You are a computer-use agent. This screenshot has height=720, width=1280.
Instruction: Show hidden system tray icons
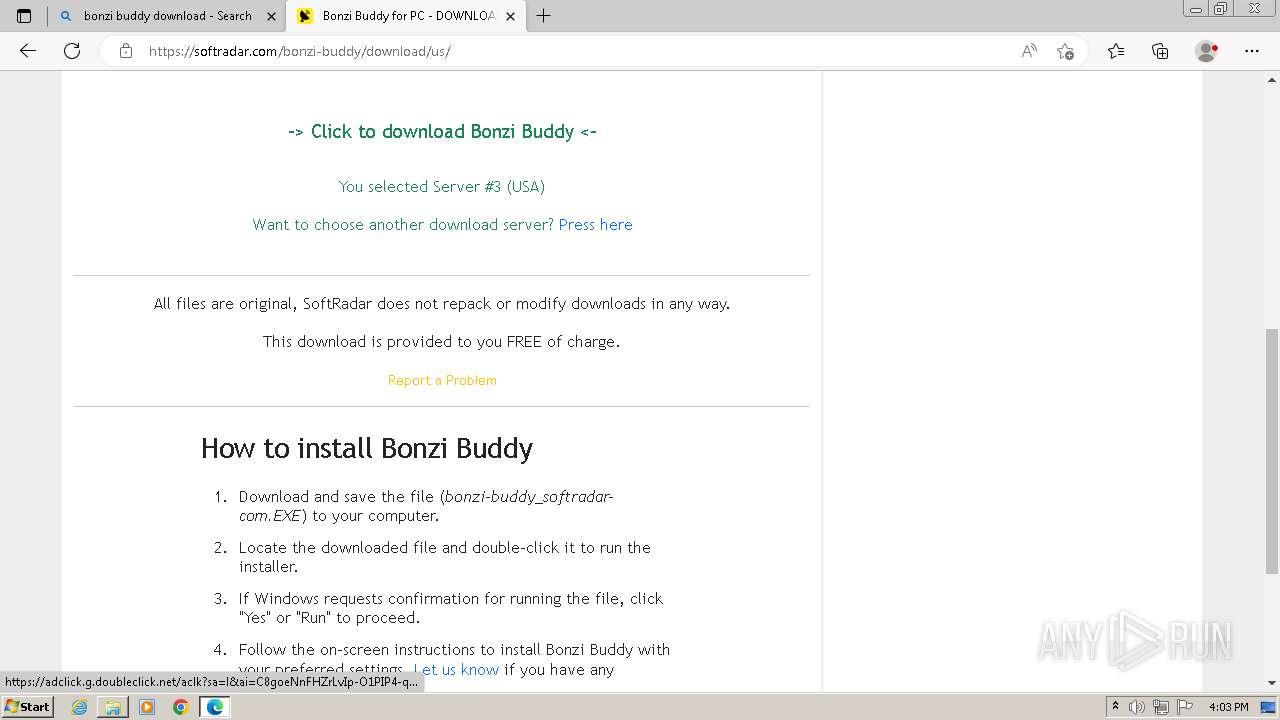(x=1115, y=707)
